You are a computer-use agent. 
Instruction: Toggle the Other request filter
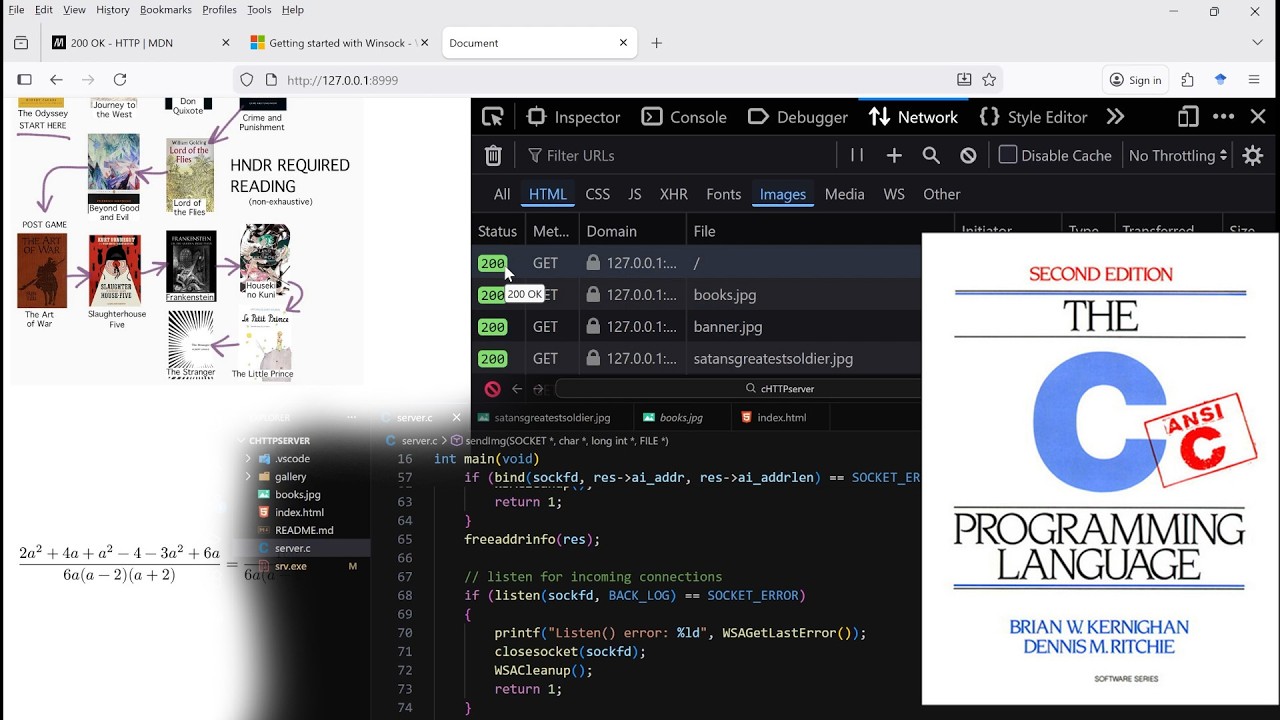click(x=942, y=194)
